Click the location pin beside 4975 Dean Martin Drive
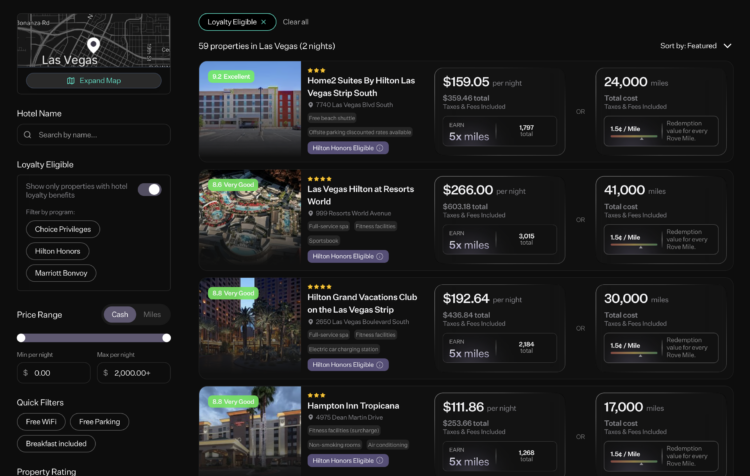 point(310,418)
